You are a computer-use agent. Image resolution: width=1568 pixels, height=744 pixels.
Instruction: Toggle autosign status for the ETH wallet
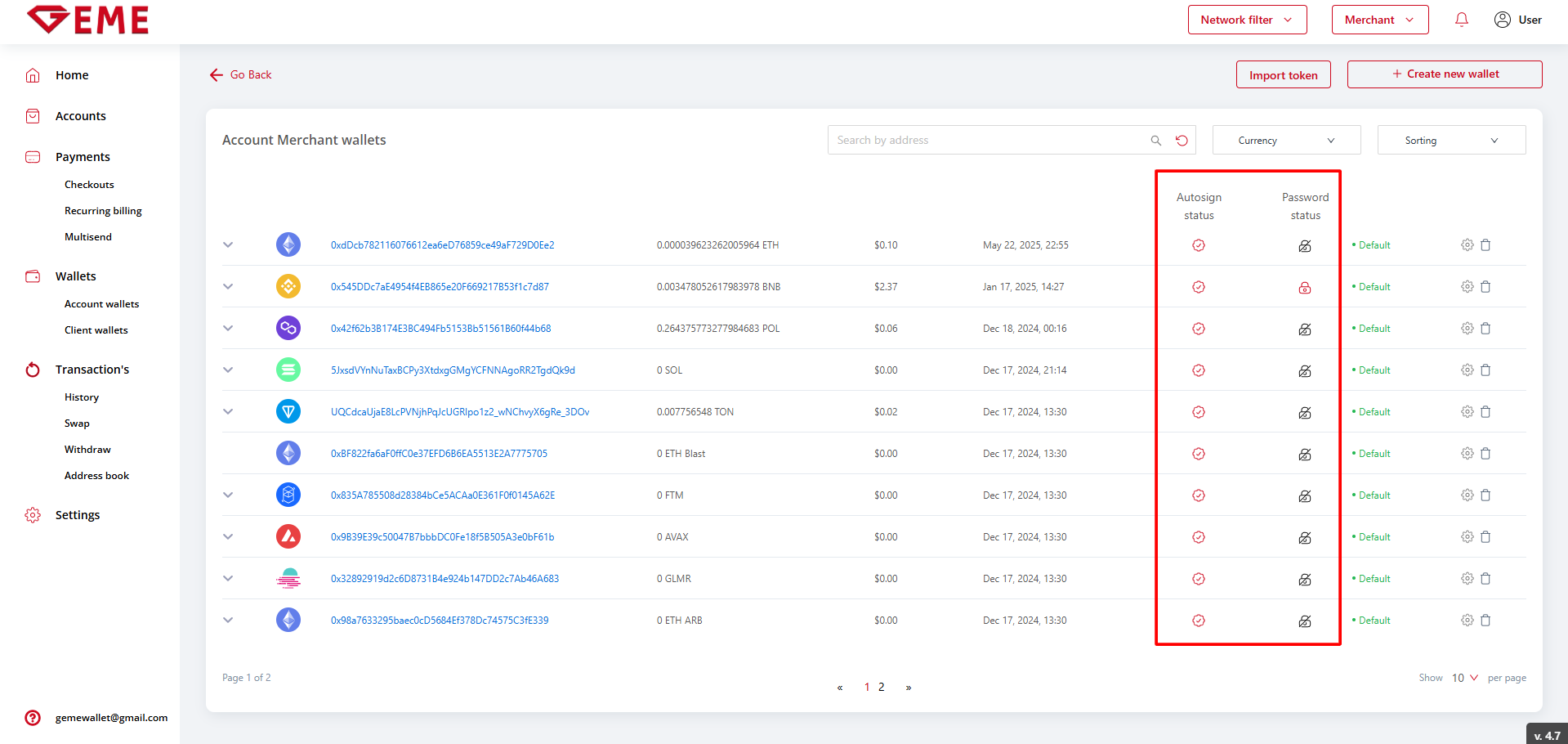(x=1199, y=245)
